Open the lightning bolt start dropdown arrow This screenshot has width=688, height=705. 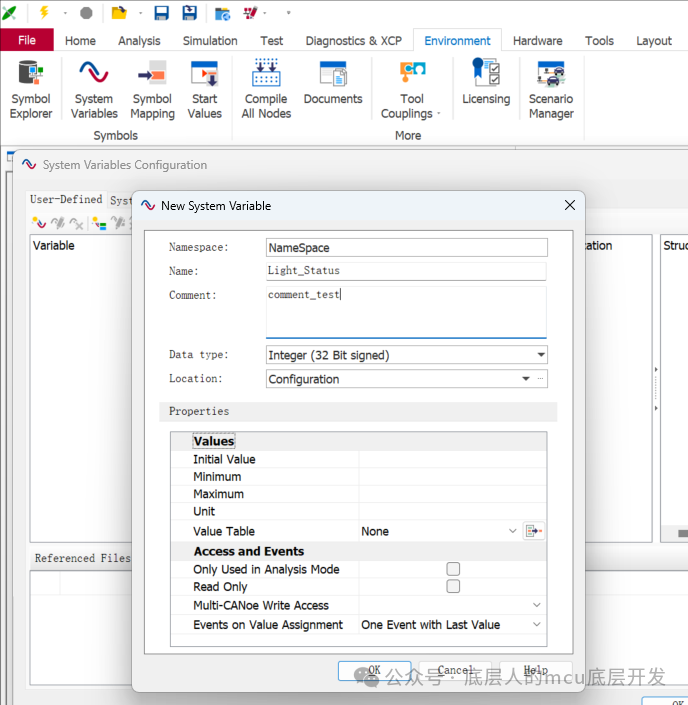tap(65, 13)
